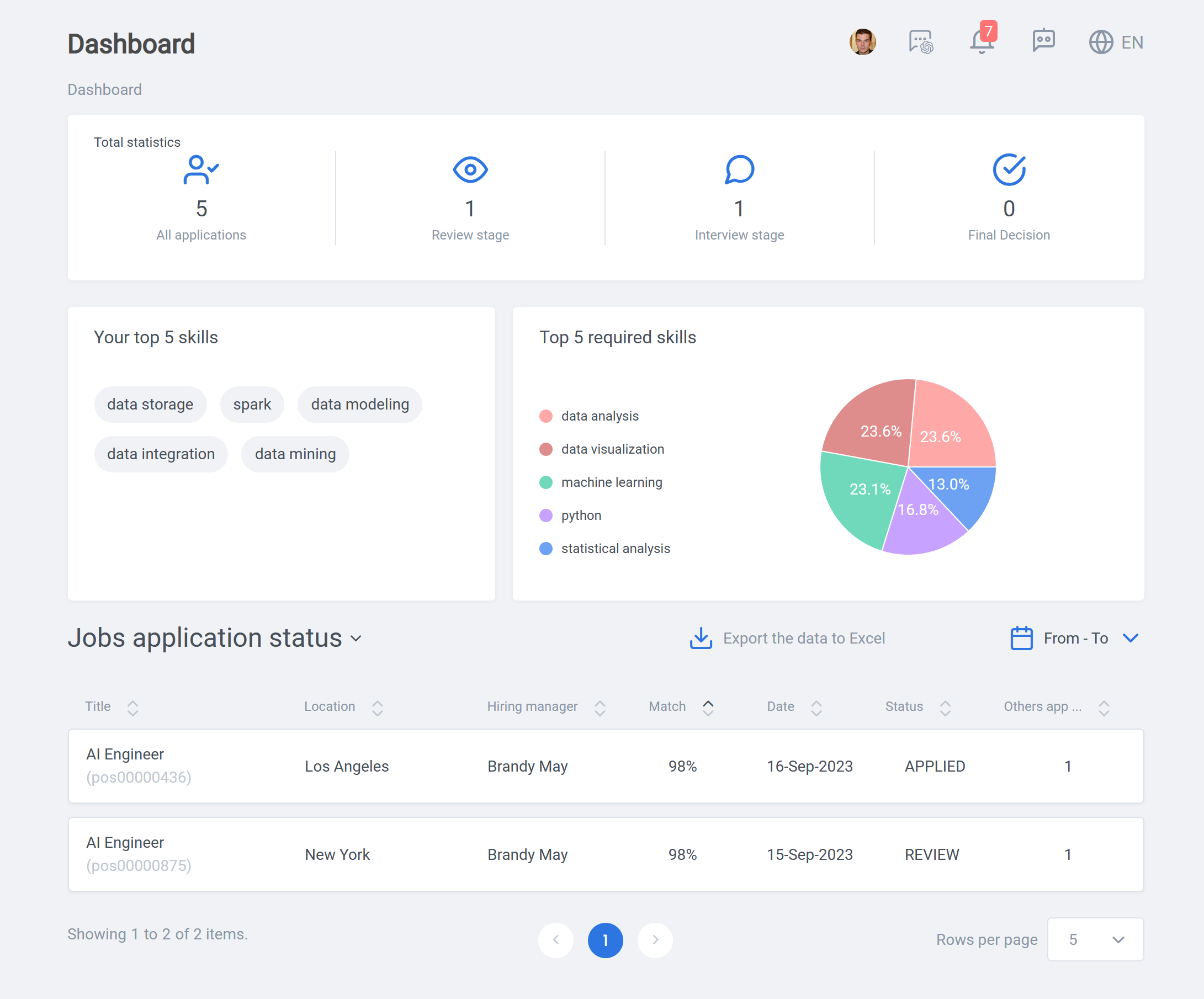
Task: Open the From - To date range dropdown
Action: (1075, 639)
